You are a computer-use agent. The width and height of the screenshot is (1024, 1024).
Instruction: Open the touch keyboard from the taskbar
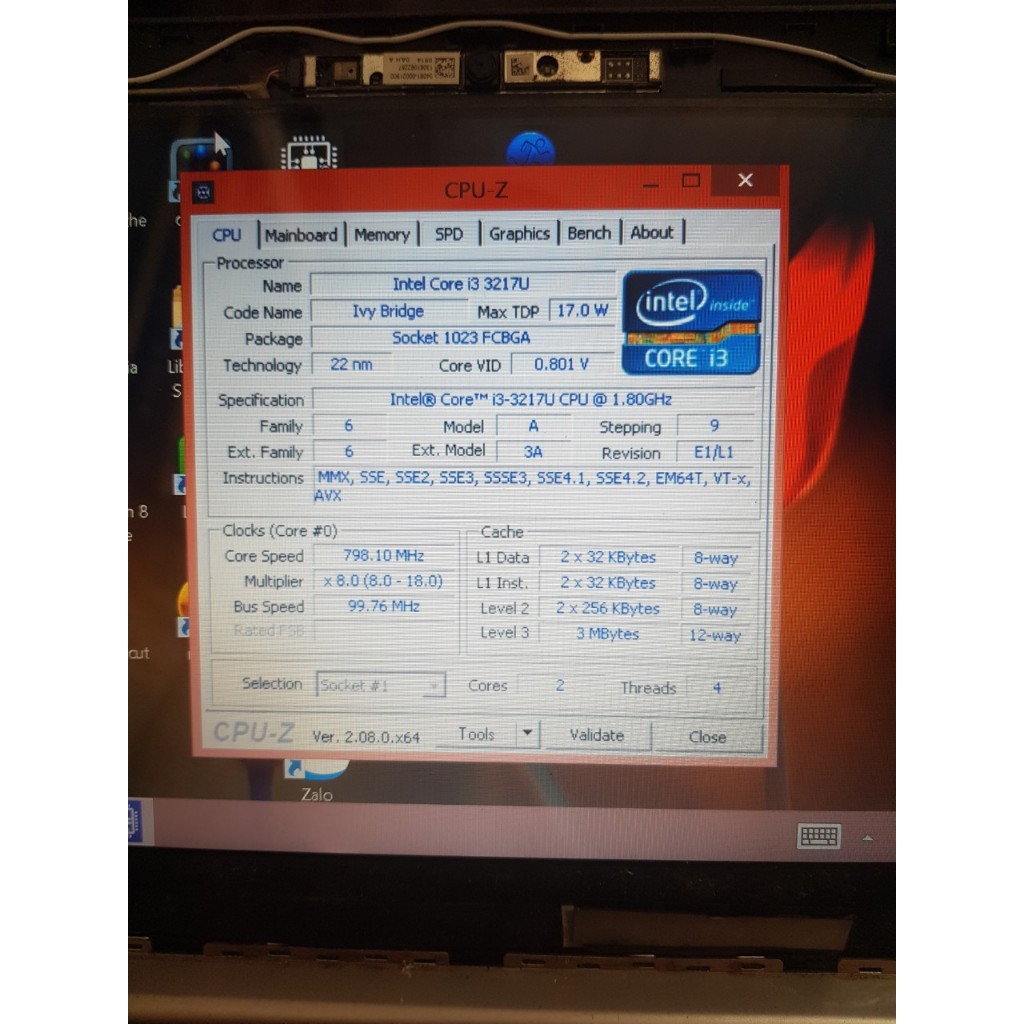819,838
